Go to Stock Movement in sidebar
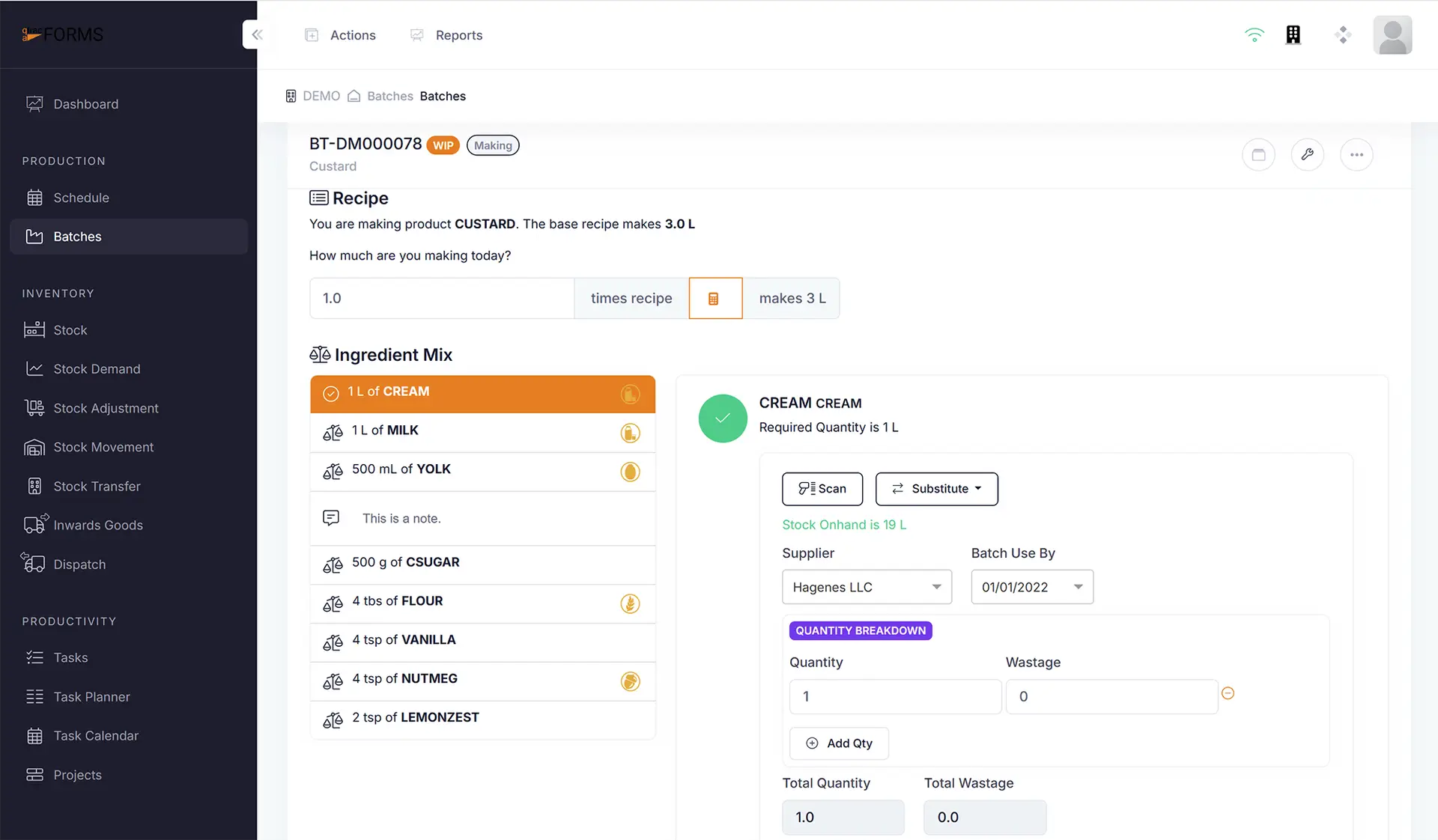Image resolution: width=1438 pixels, height=840 pixels. click(103, 447)
